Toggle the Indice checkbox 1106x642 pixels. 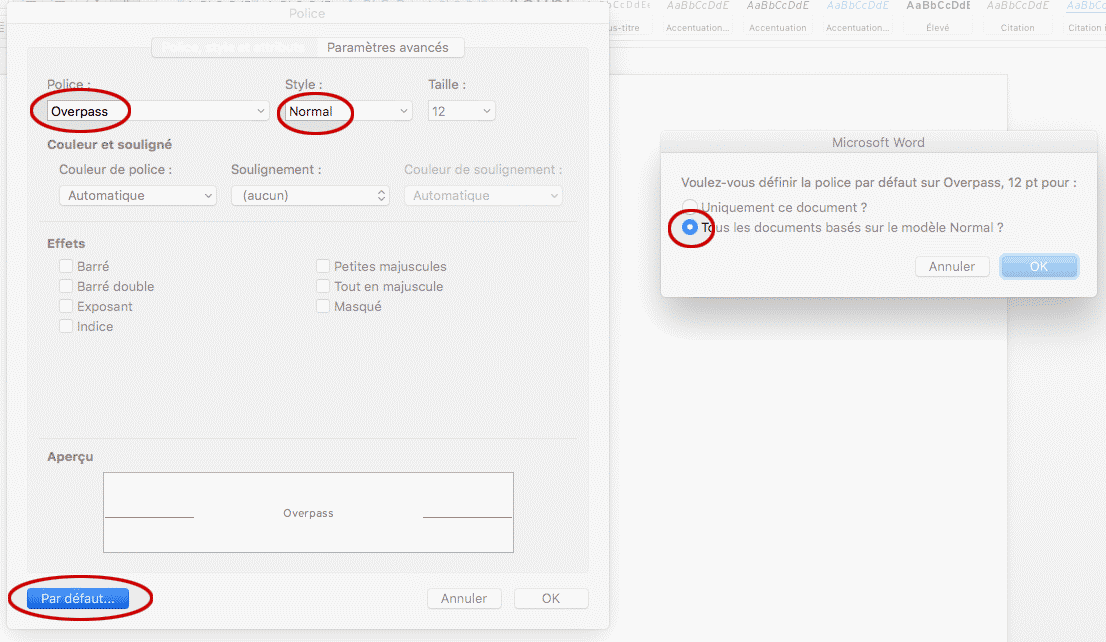point(66,327)
